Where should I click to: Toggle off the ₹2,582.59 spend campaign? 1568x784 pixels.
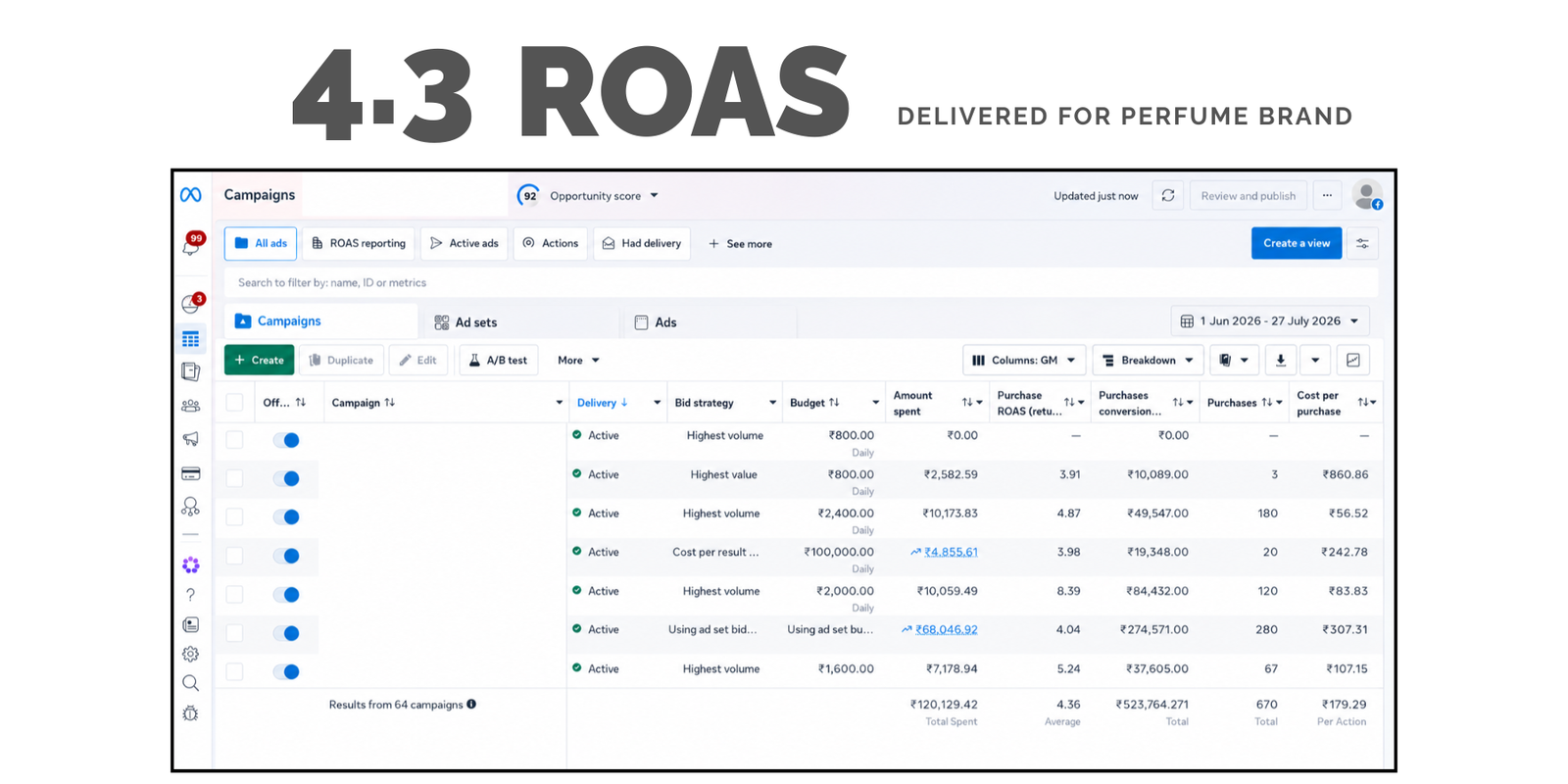(286, 478)
